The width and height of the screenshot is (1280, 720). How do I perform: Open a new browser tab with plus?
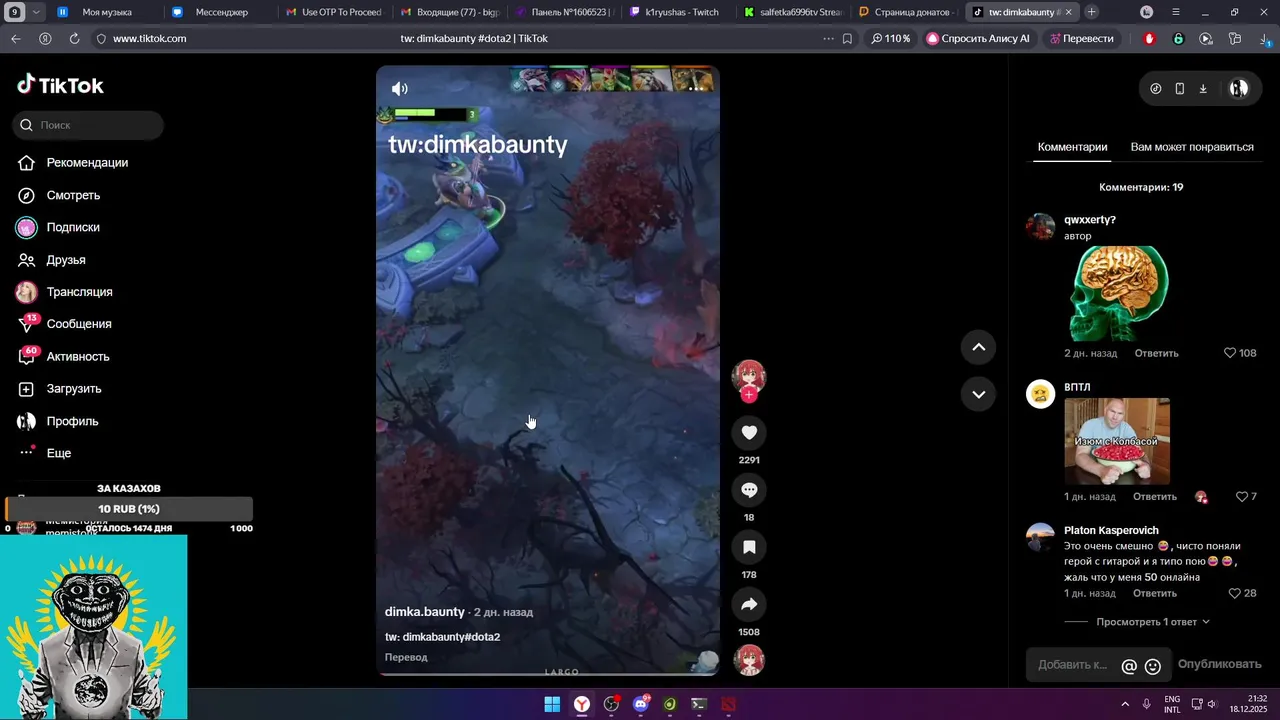[x=1091, y=12]
